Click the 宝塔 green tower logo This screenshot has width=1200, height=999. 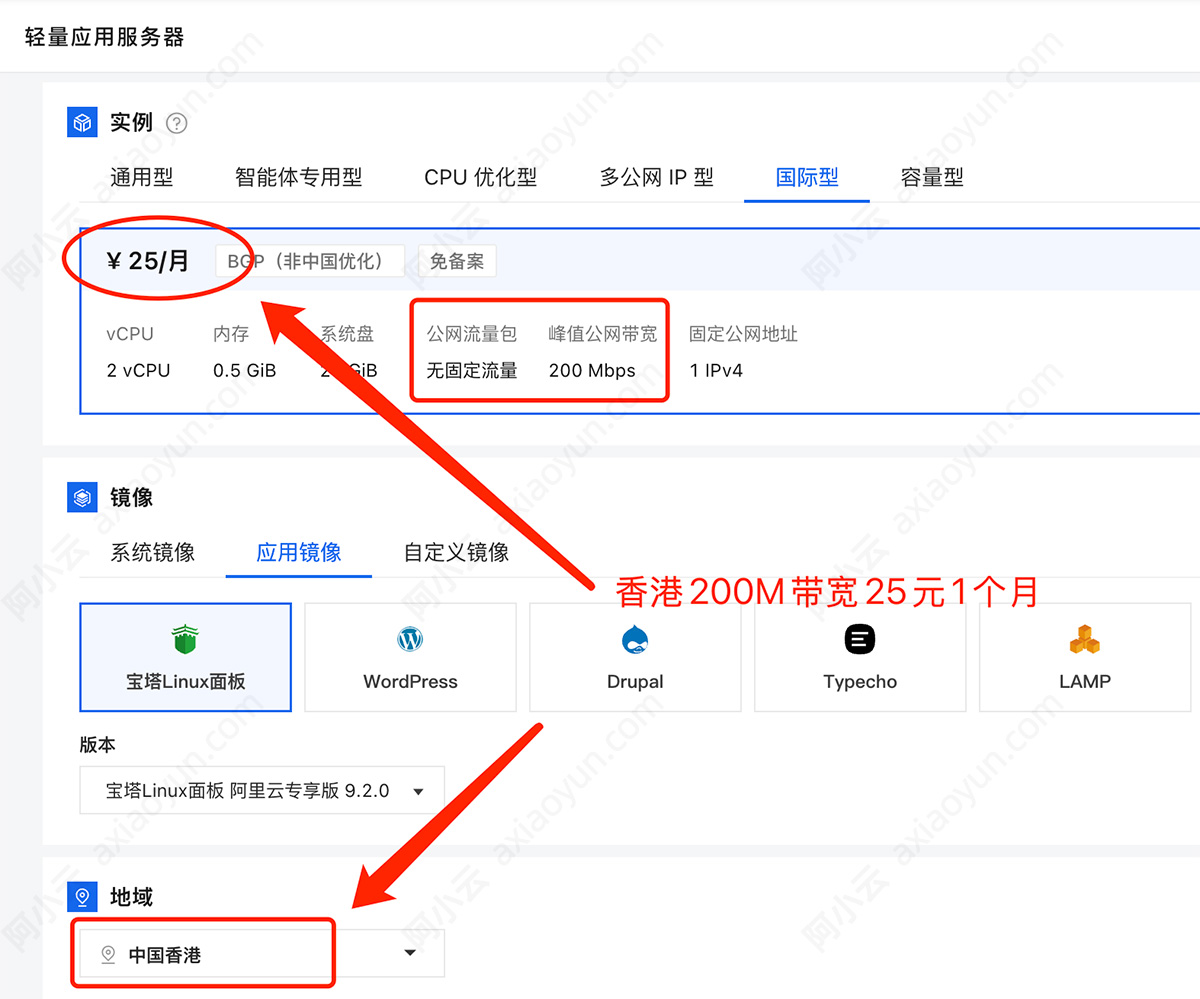tap(185, 639)
